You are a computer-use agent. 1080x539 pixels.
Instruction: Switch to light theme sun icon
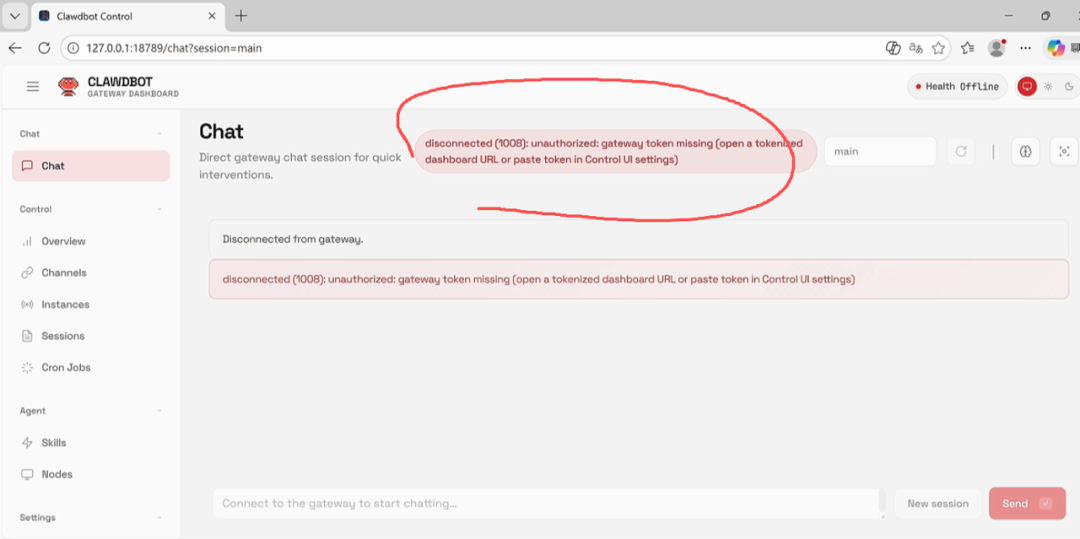(1048, 86)
